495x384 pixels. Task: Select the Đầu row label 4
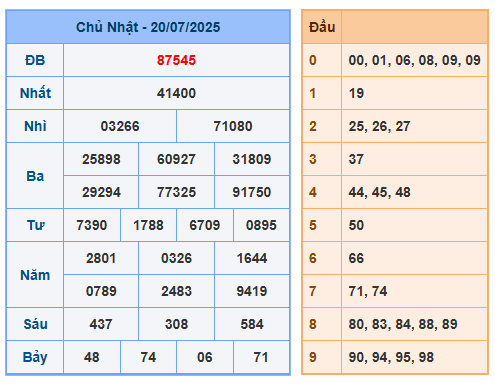(x=313, y=192)
